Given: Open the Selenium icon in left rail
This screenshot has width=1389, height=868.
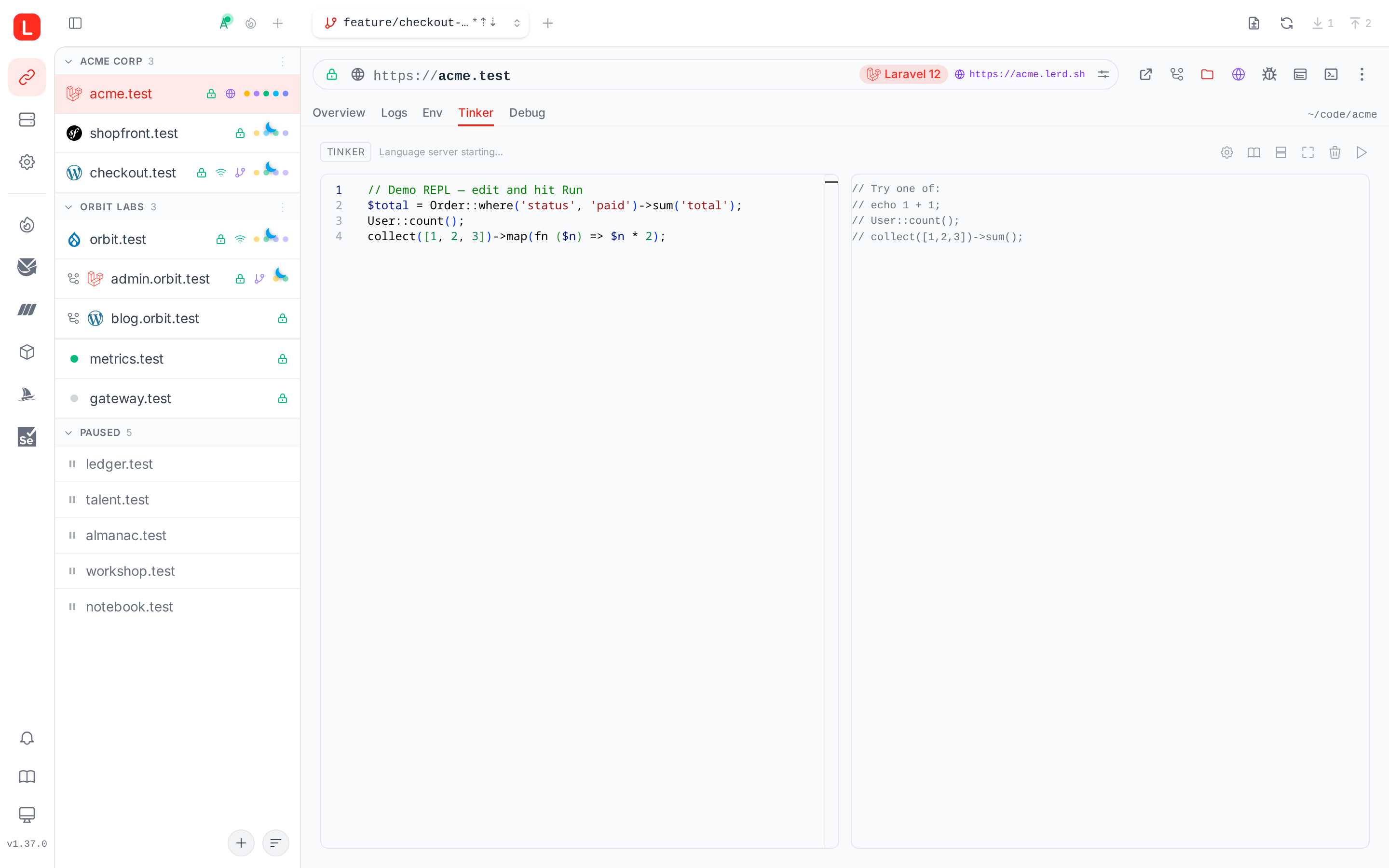Looking at the screenshot, I should pyautogui.click(x=27, y=437).
